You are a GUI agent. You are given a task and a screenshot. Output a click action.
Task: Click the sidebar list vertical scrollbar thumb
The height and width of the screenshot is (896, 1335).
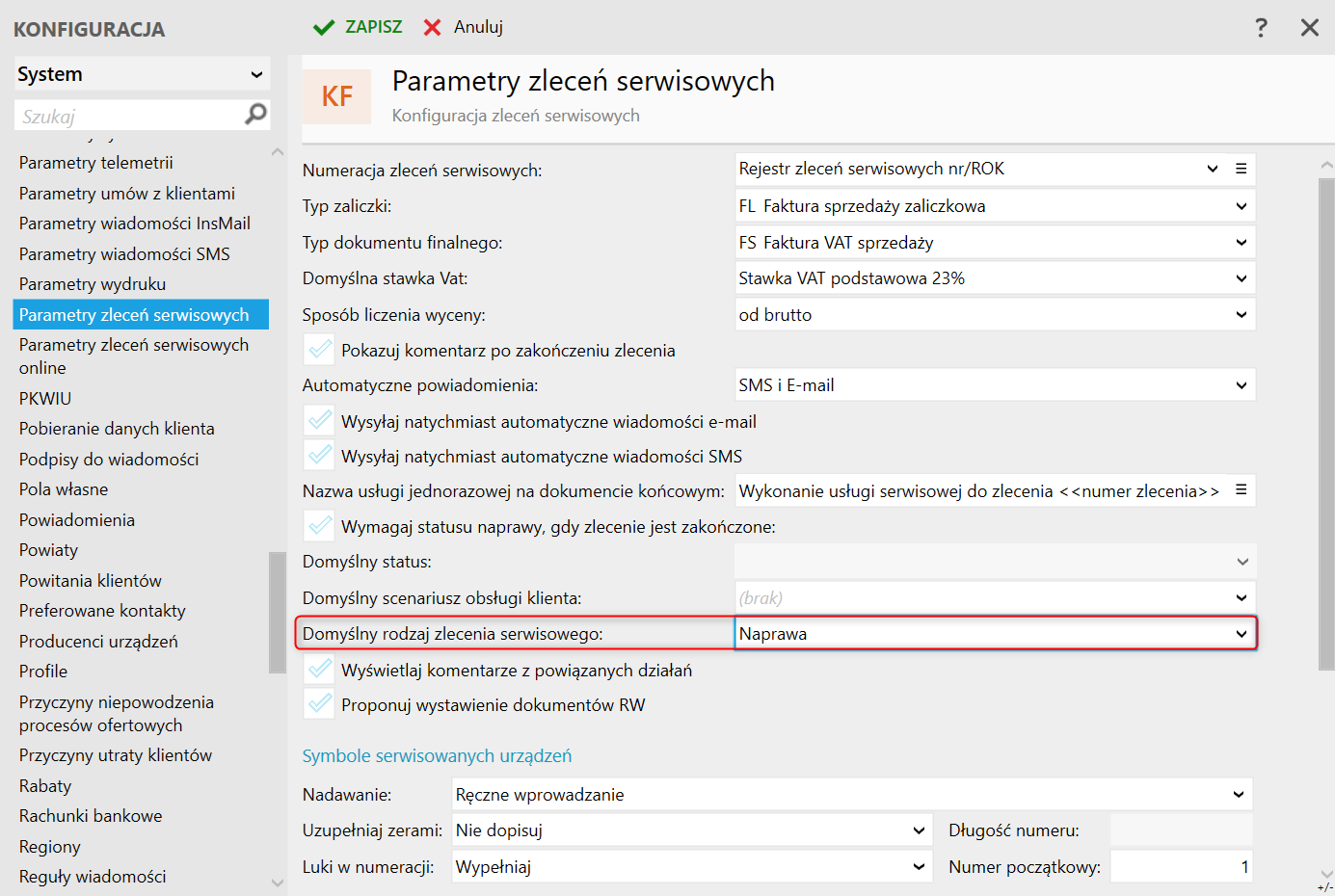pos(278,612)
